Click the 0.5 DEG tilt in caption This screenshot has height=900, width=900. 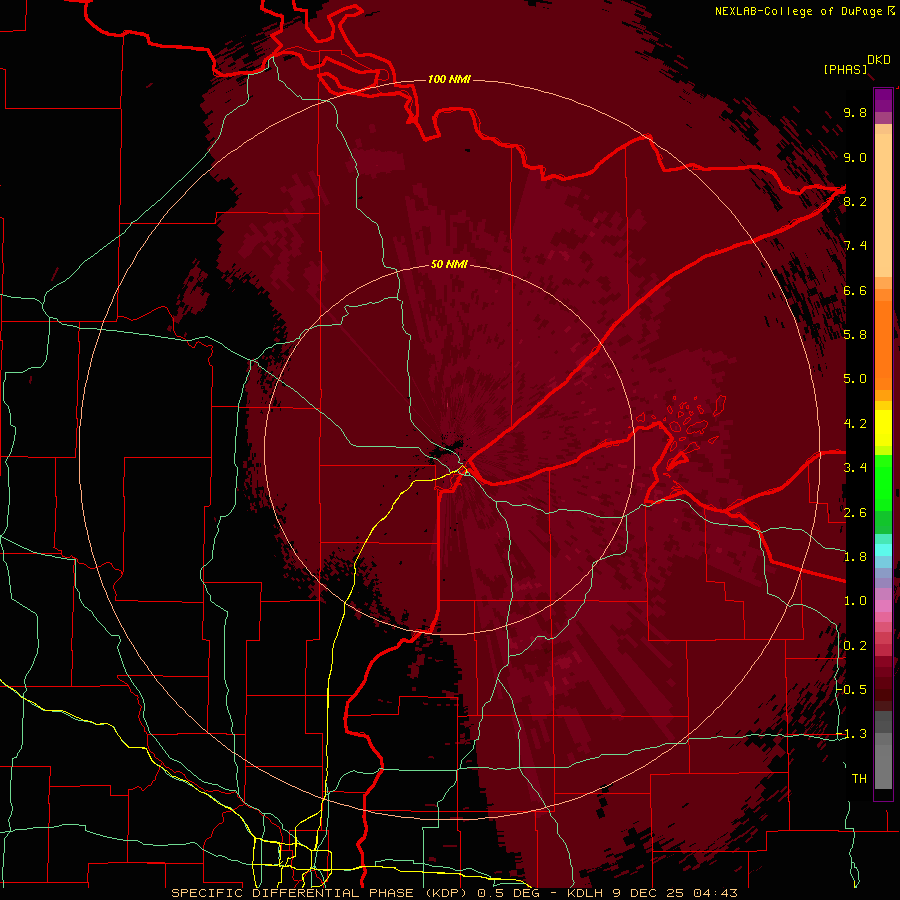(x=510, y=893)
